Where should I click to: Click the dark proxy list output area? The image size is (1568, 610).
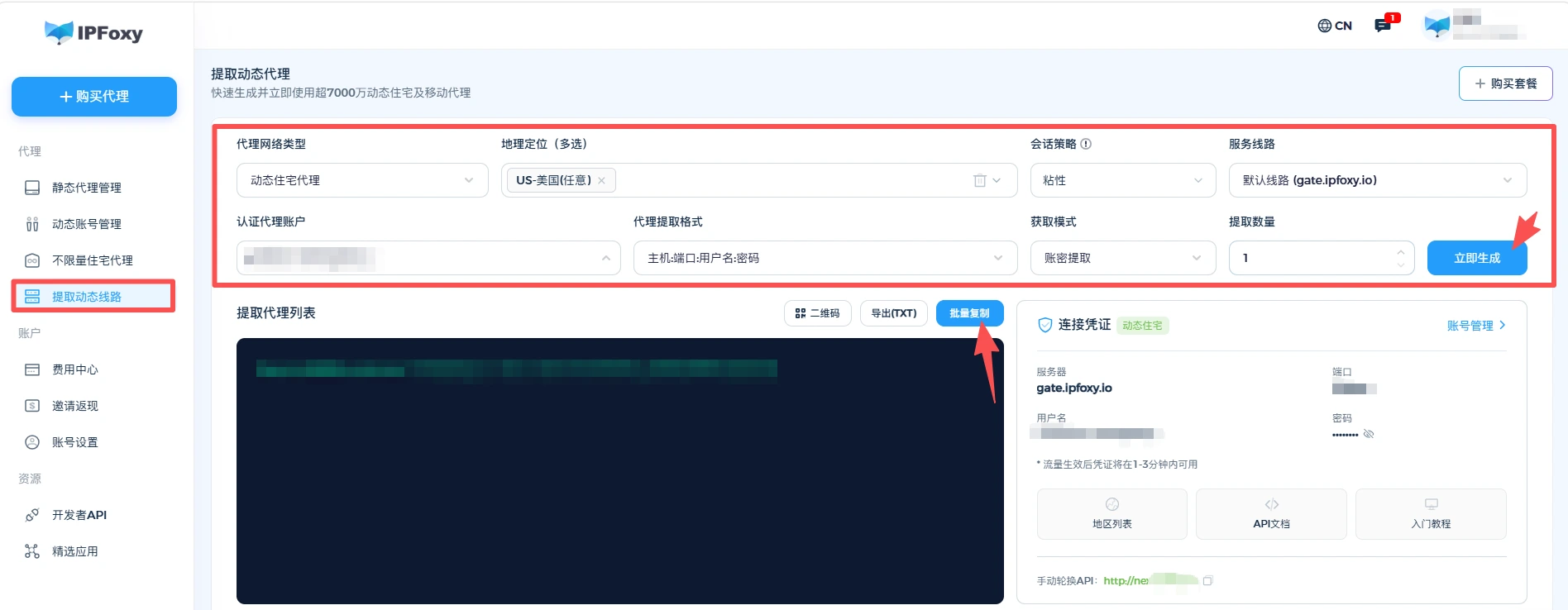(620, 471)
